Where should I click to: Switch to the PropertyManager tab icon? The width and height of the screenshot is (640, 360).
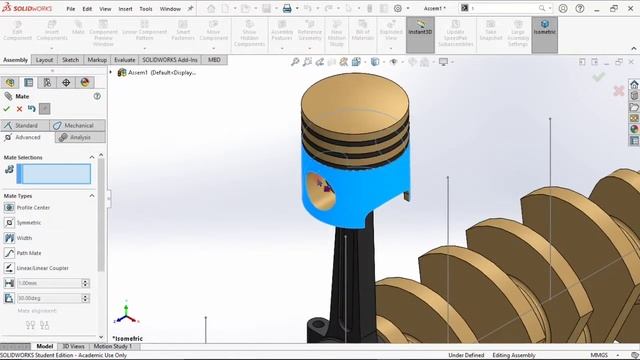tap(29, 82)
